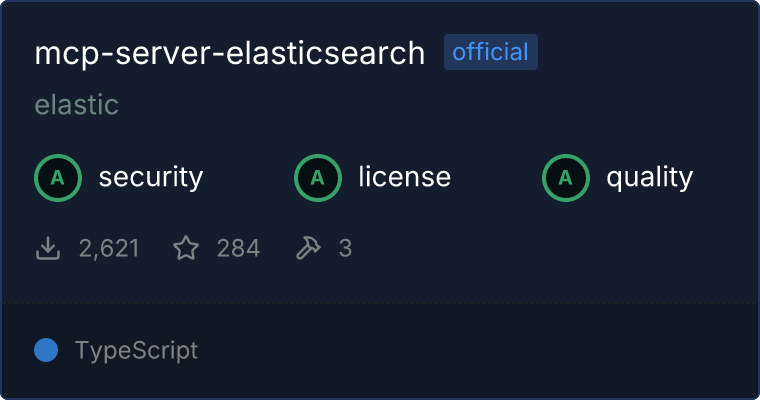This screenshot has width=760, height=400.
Task: Click the blue TypeScript color dot
Action: tap(46, 351)
